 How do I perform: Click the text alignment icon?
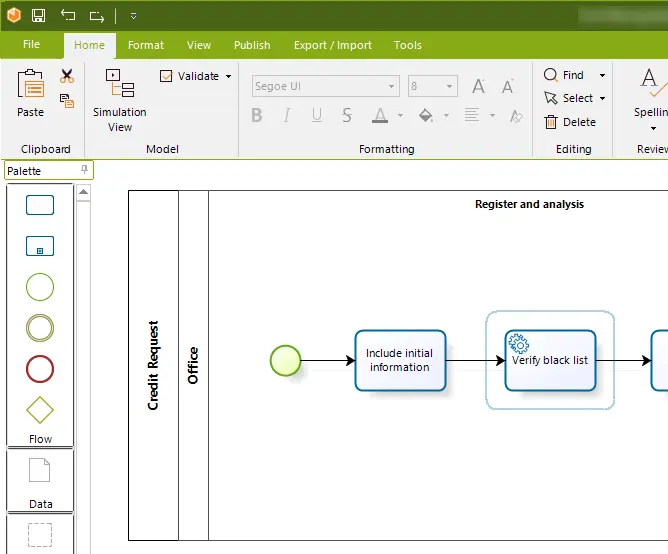pyautogui.click(x=472, y=115)
